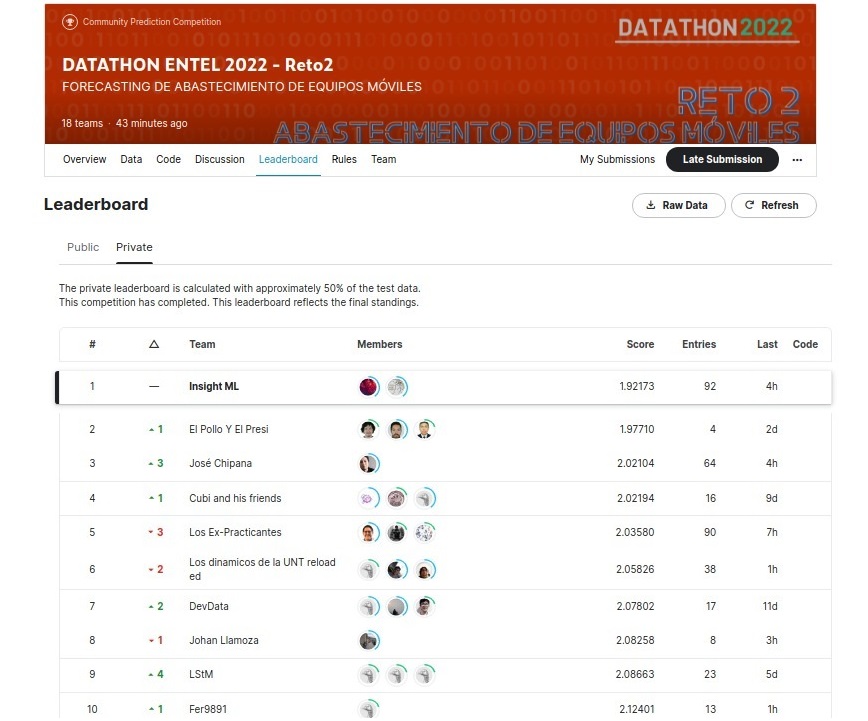Open the Rules tab
The width and height of the screenshot is (868, 721).
[x=344, y=159]
